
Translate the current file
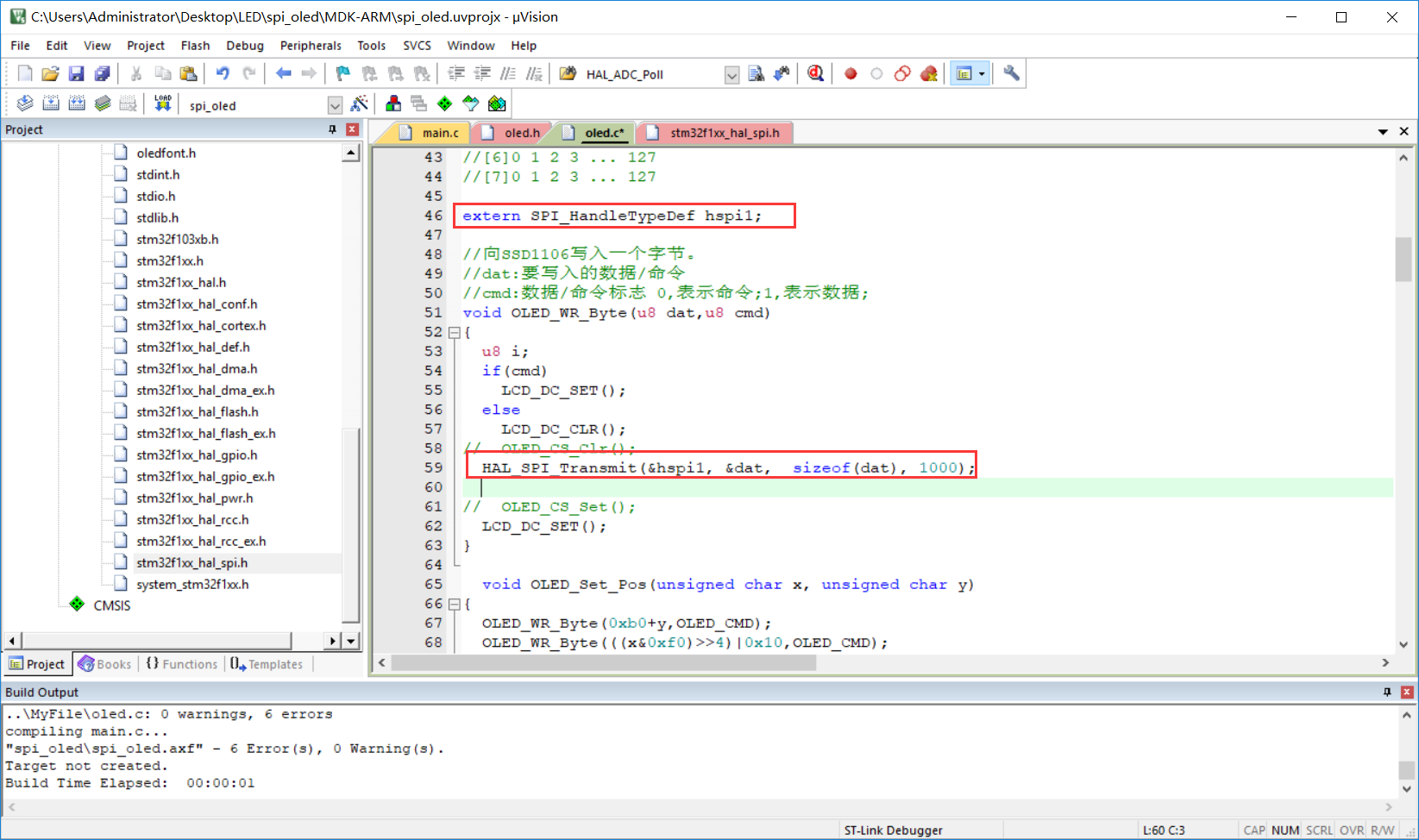pyautogui.click(x=25, y=104)
